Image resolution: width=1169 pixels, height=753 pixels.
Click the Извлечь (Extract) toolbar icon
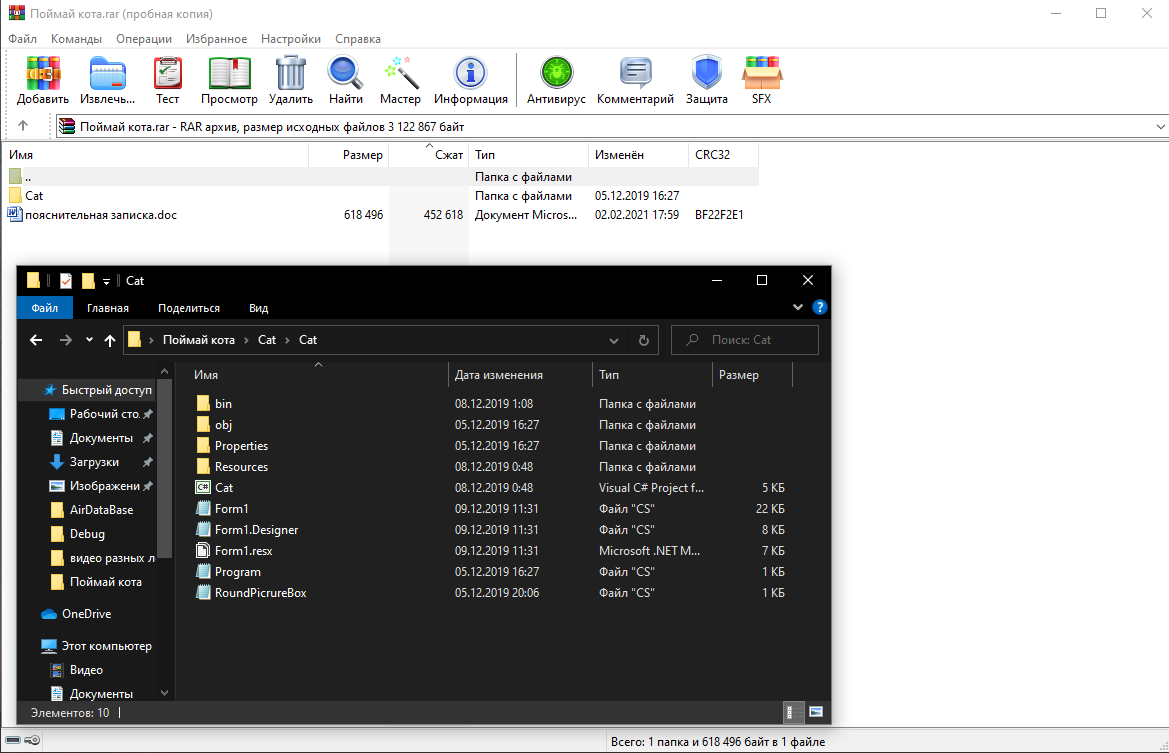108,80
